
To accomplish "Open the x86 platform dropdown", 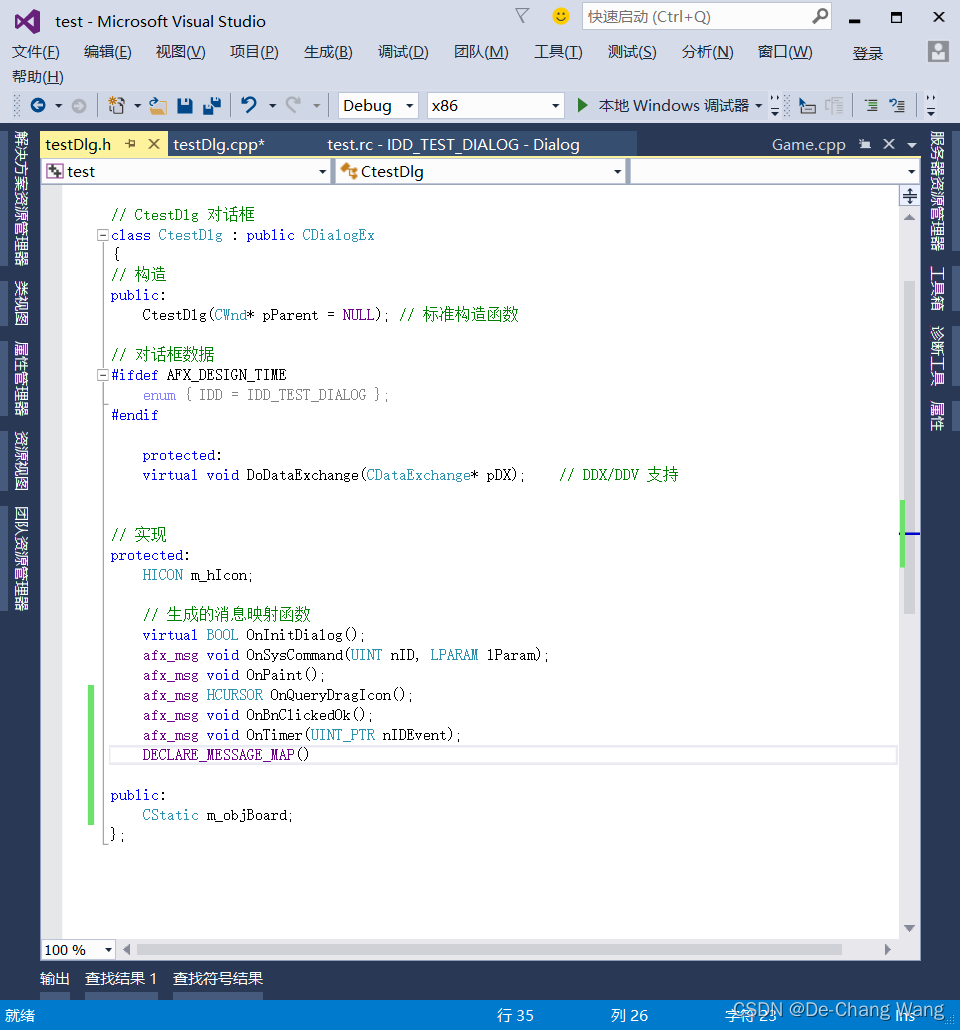I will click(495, 106).
